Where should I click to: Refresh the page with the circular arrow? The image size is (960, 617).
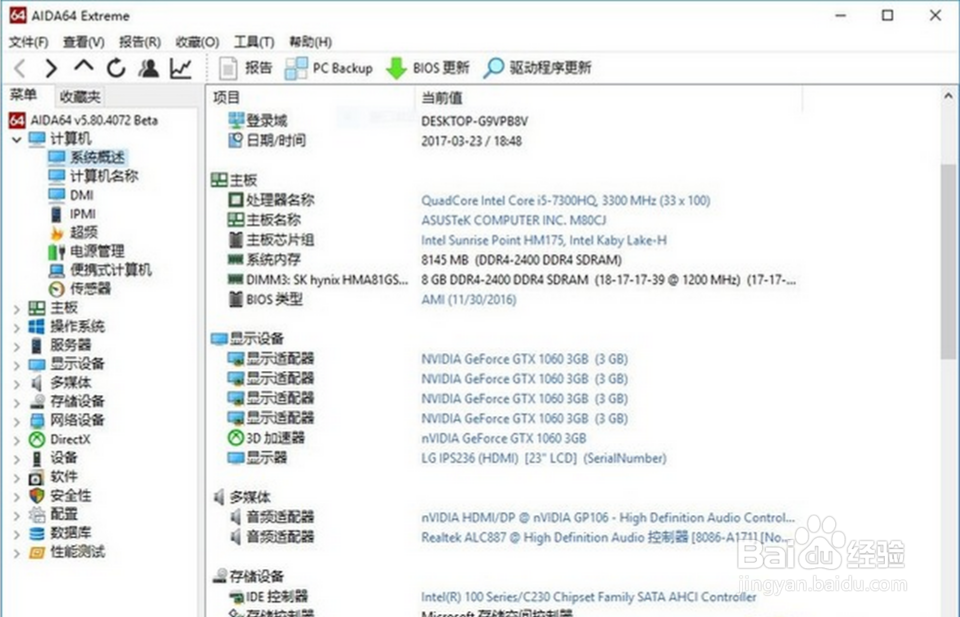(116, 68)
